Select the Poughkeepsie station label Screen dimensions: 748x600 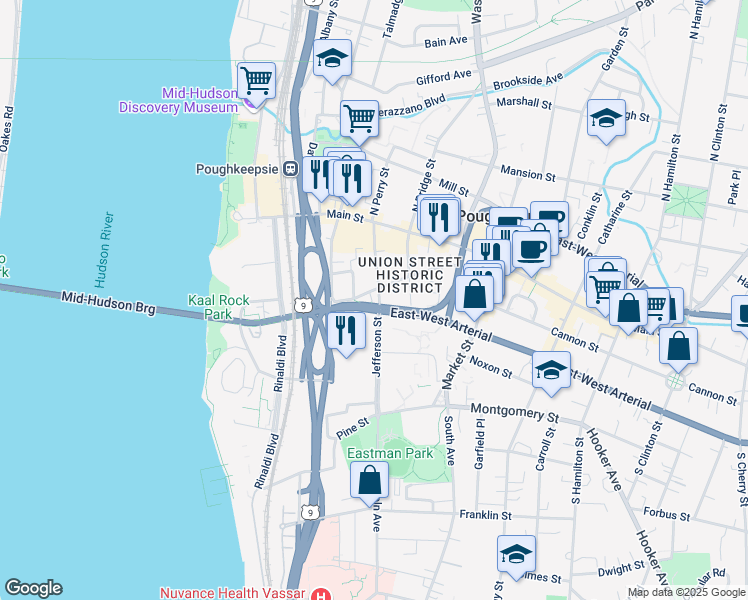tap(237, 169)
